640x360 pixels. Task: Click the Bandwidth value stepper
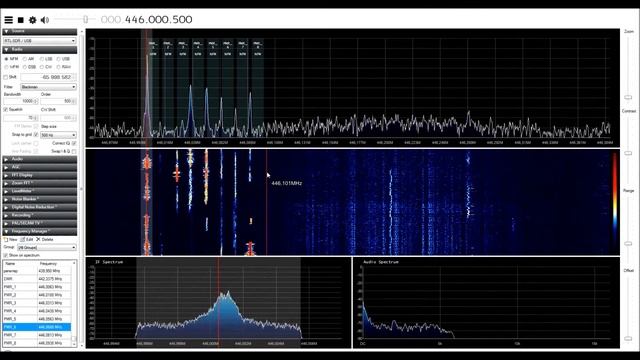(x=21, y=101)
